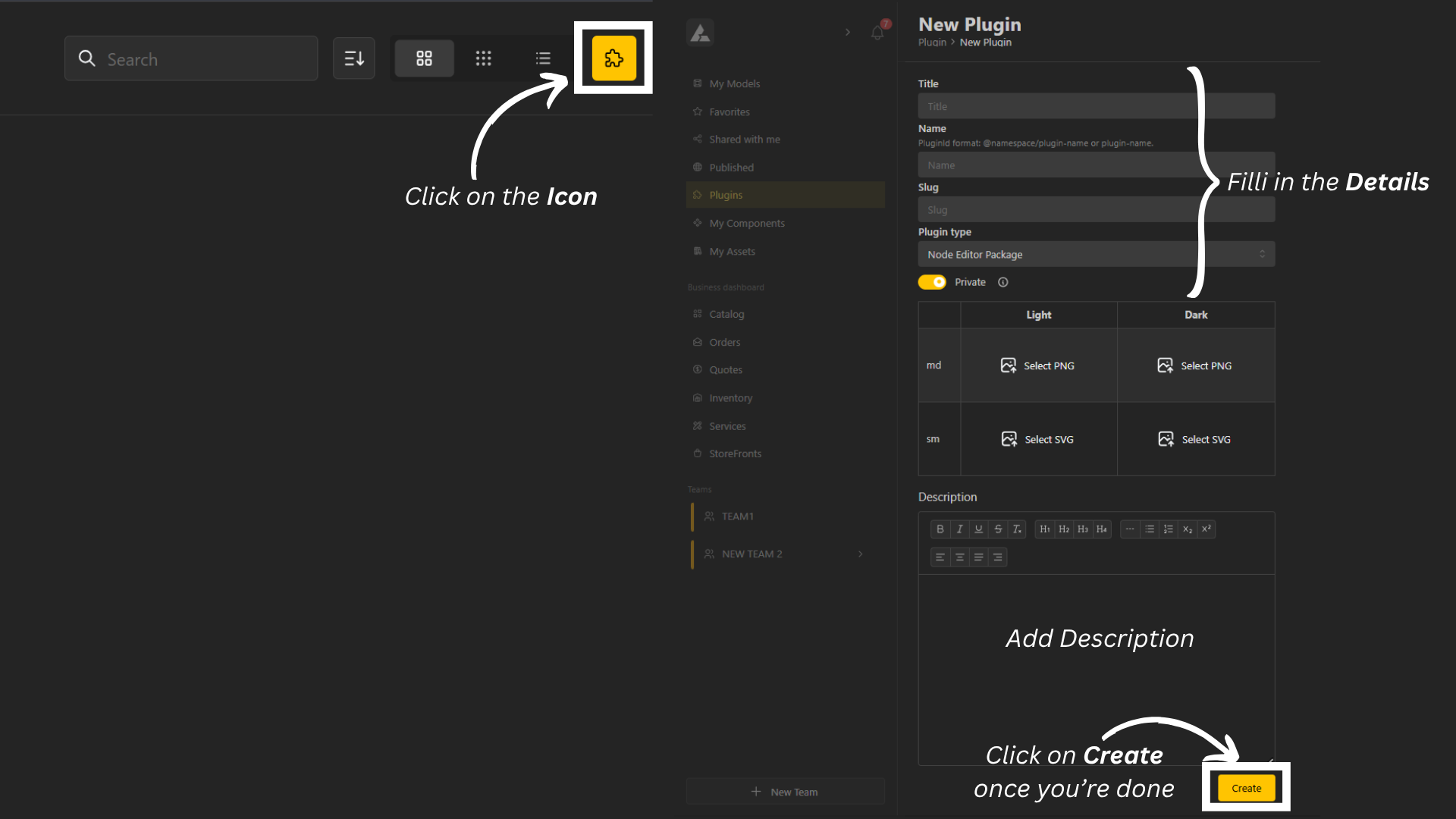Go to My Components in sidebar
The width and height of the screenshot is (1456, 819).
point(746,224)
